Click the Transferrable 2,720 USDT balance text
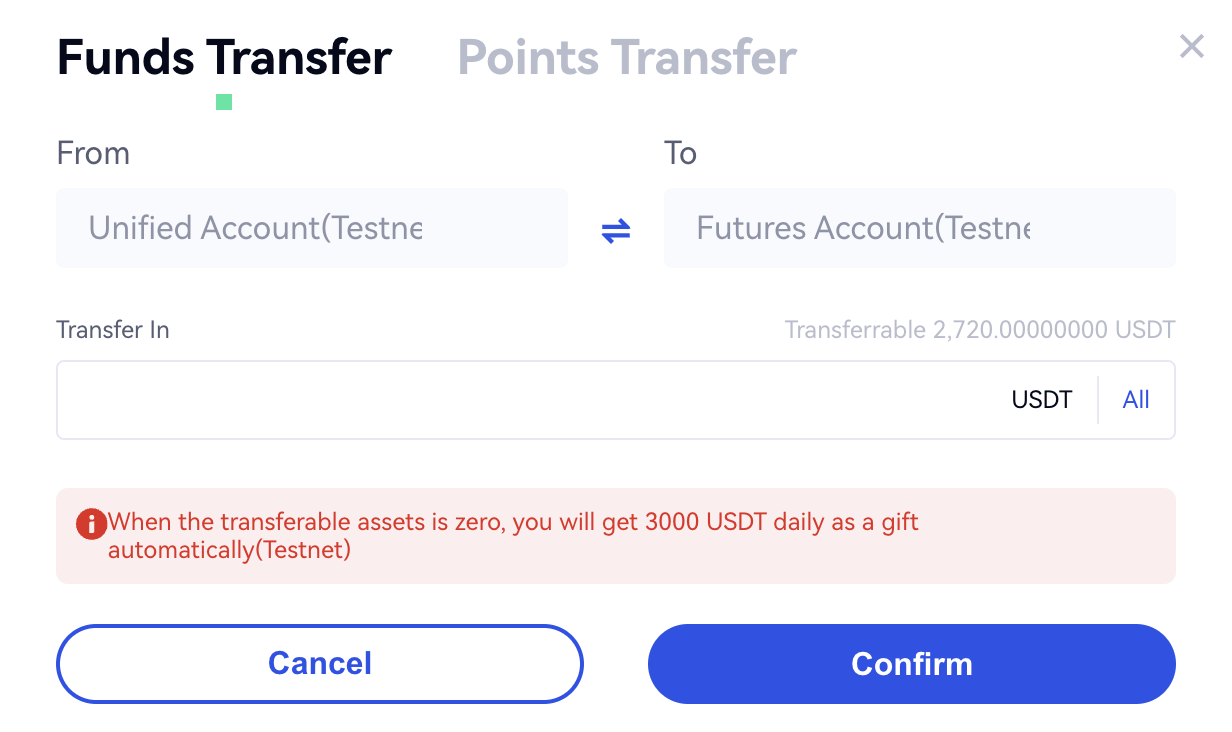Screen dimensions: 1232x732 [x=980, y=330]
